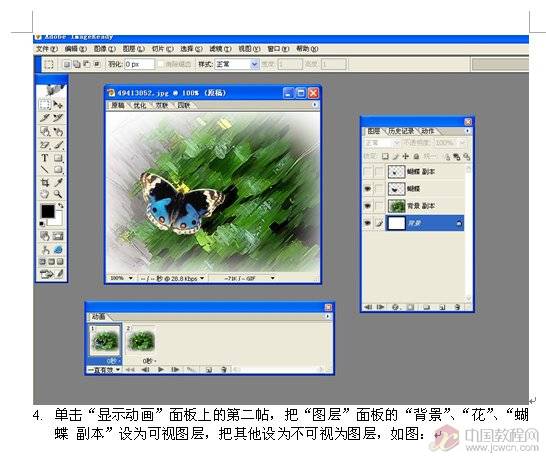
Task: Switch to 历史记录 History tab
Action: (x=401, y=131)
